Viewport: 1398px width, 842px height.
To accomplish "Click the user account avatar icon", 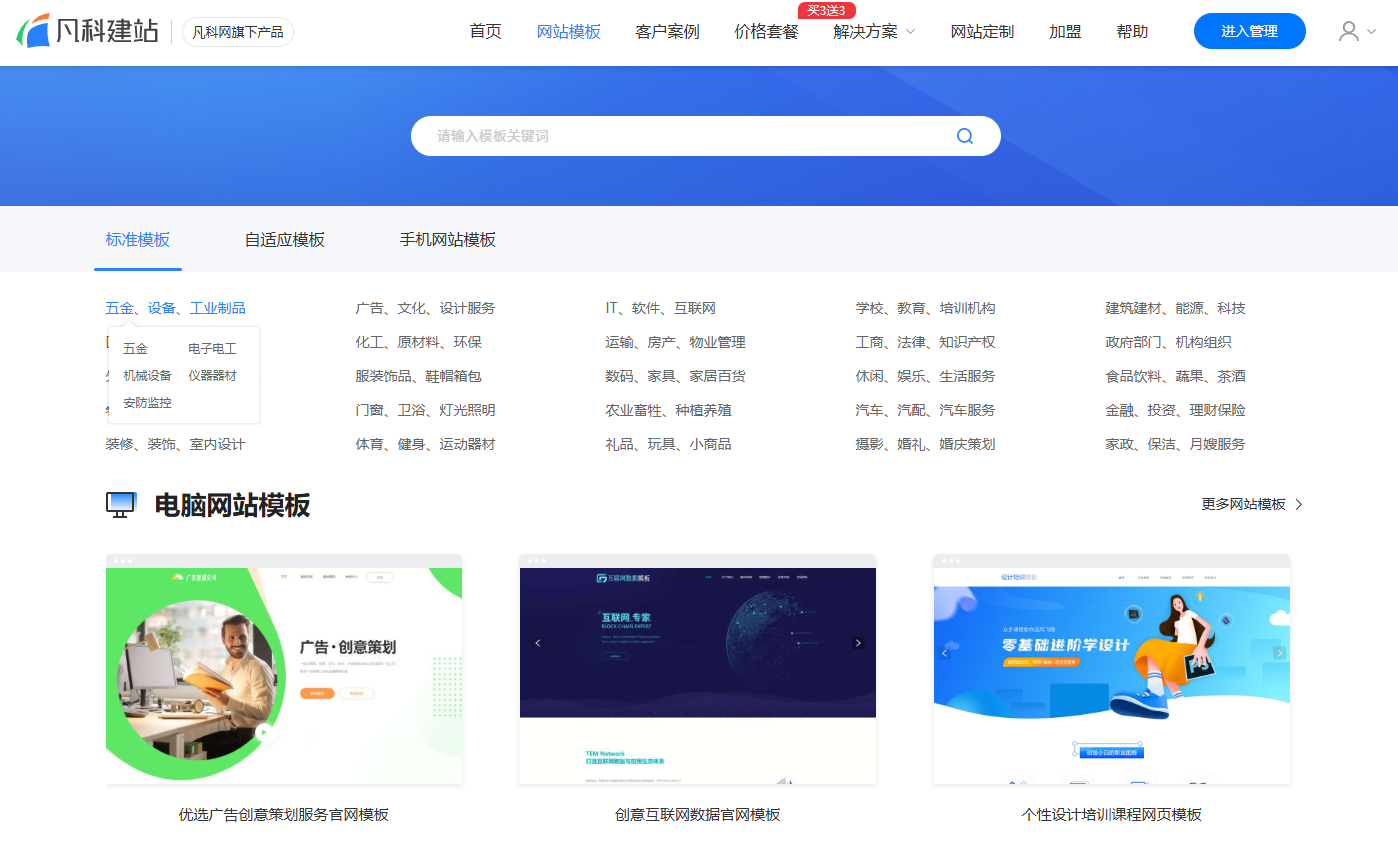I will coord(1348,31).
